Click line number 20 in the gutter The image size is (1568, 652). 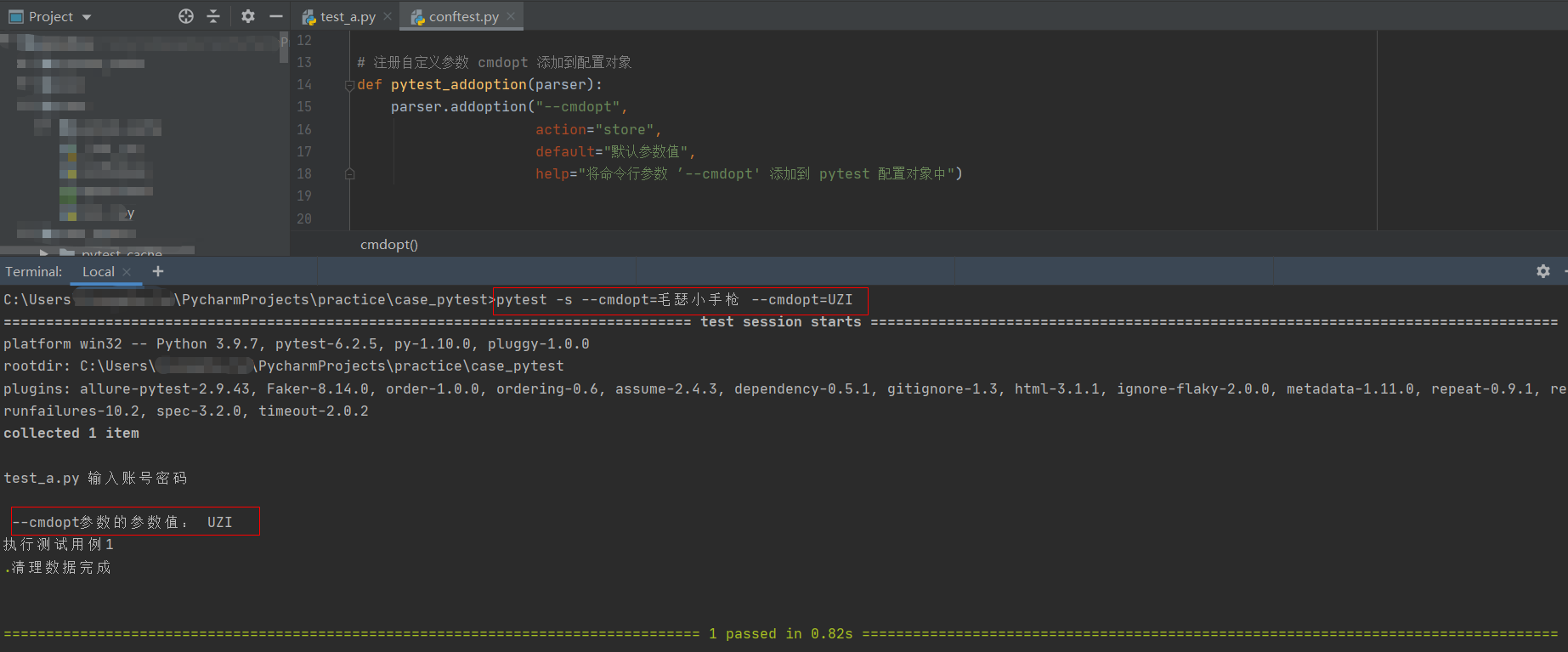(304, 219)
